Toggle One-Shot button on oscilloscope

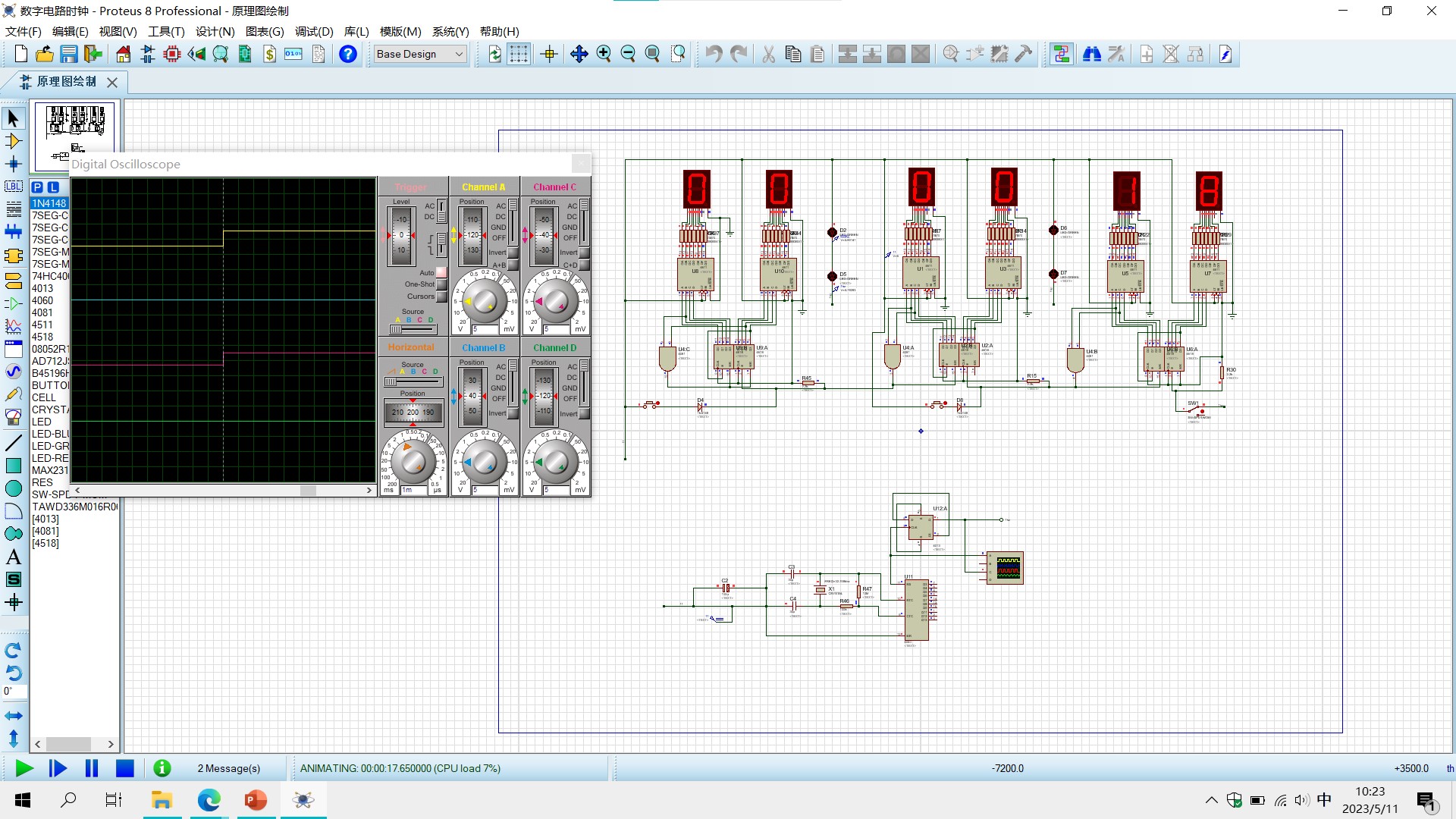pos(441,284)
